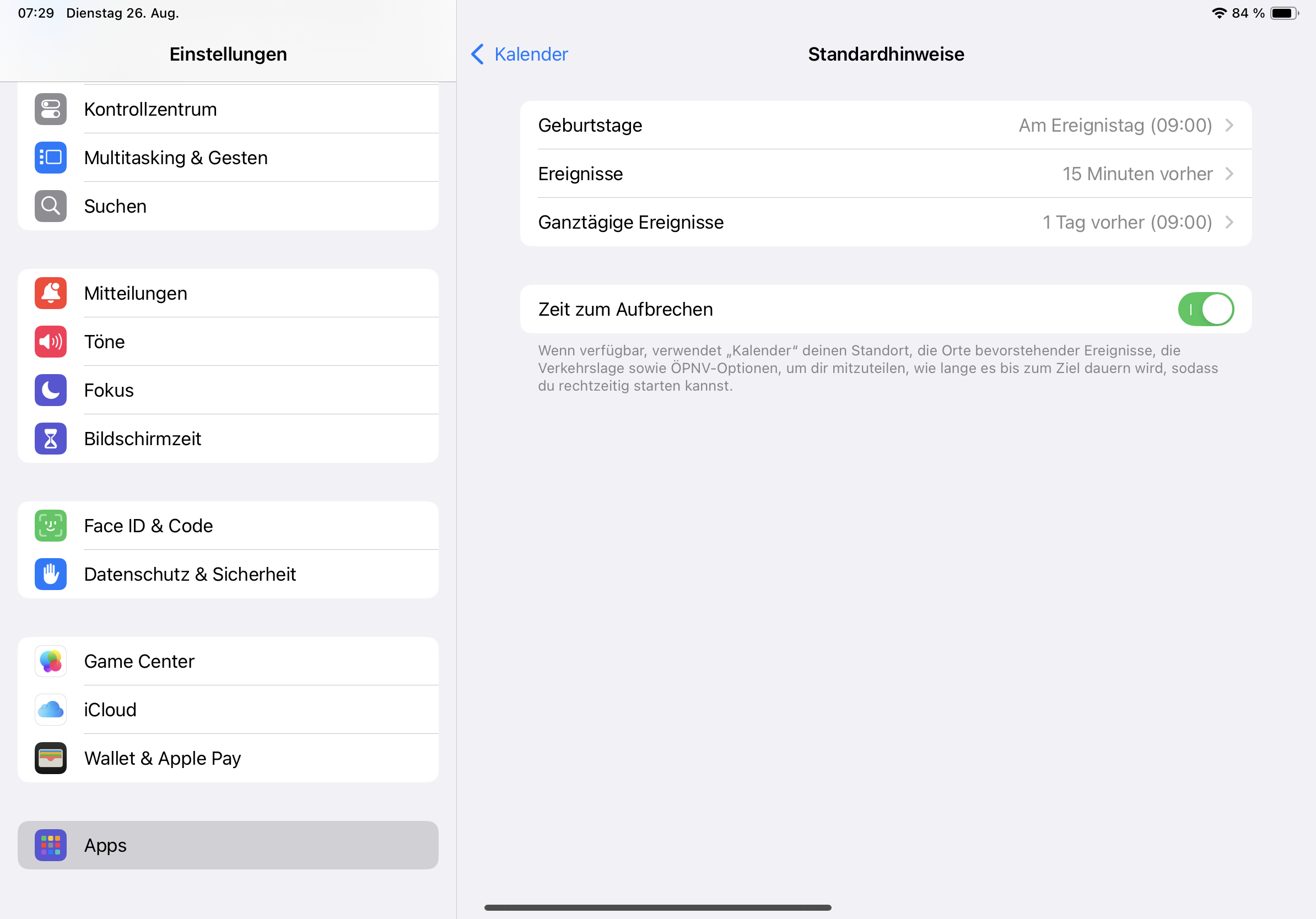Open iCloud in the sidebar
The width and height of the screenshot is (1316, 919).
tap(228, 710)
